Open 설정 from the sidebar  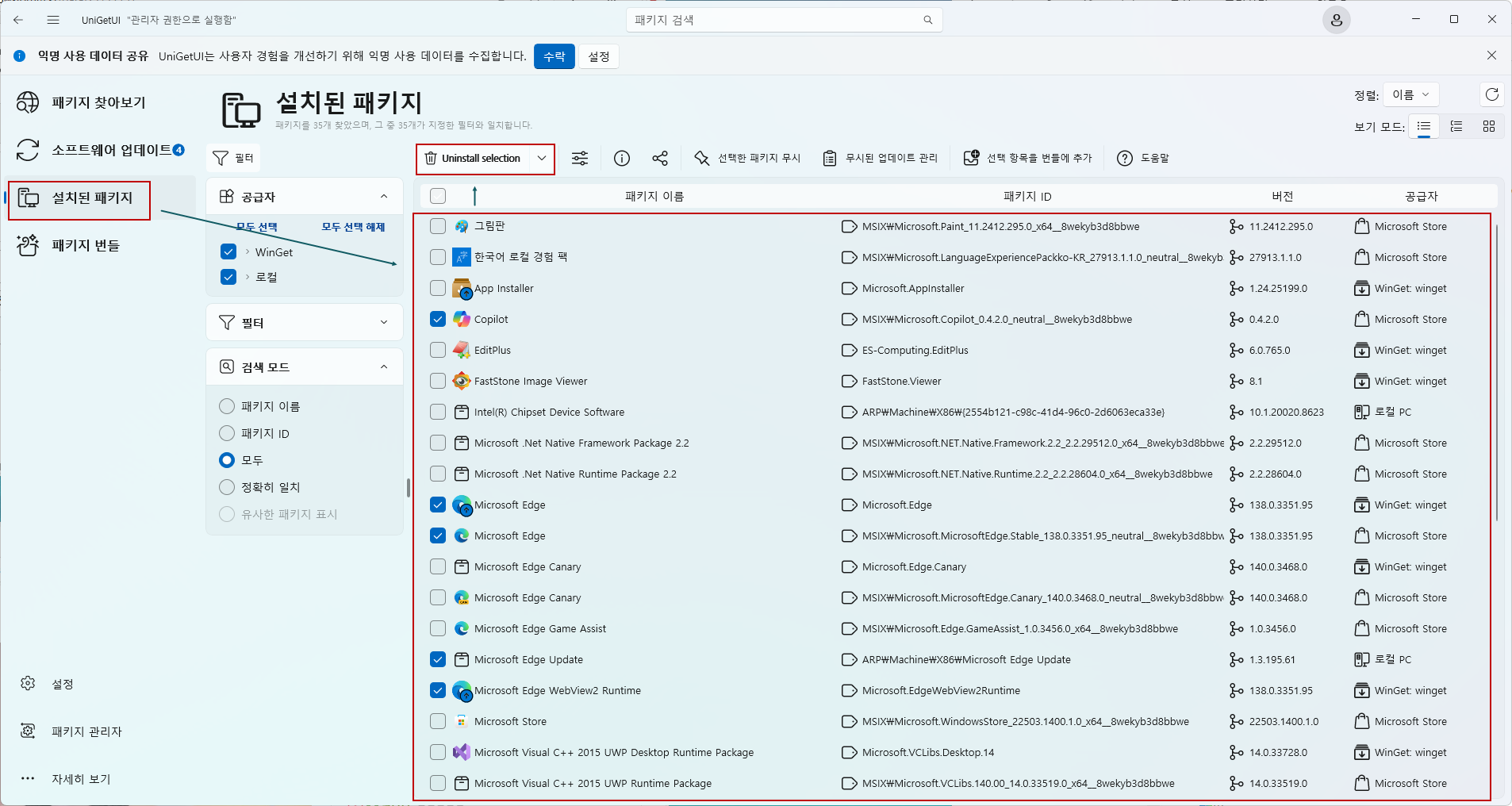101,684
